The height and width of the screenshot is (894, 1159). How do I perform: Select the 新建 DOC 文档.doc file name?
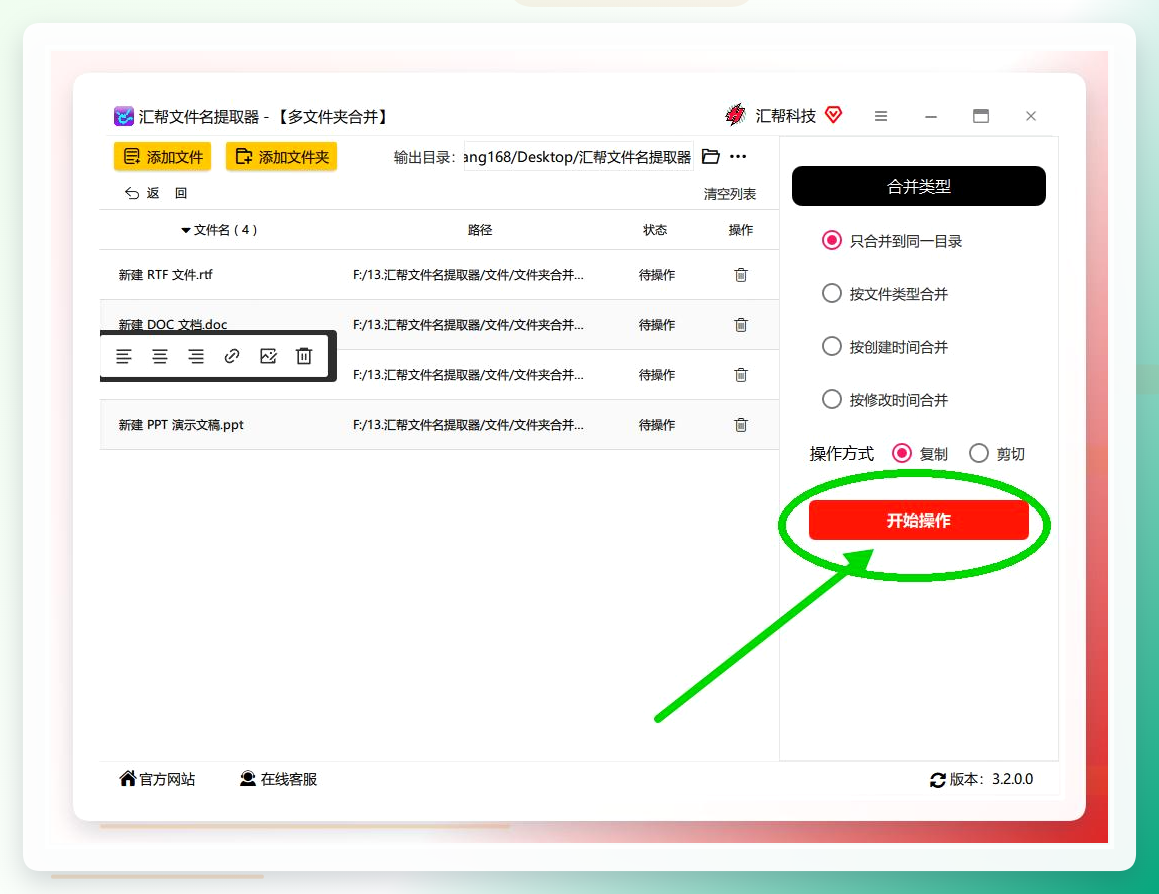(173, 324)
